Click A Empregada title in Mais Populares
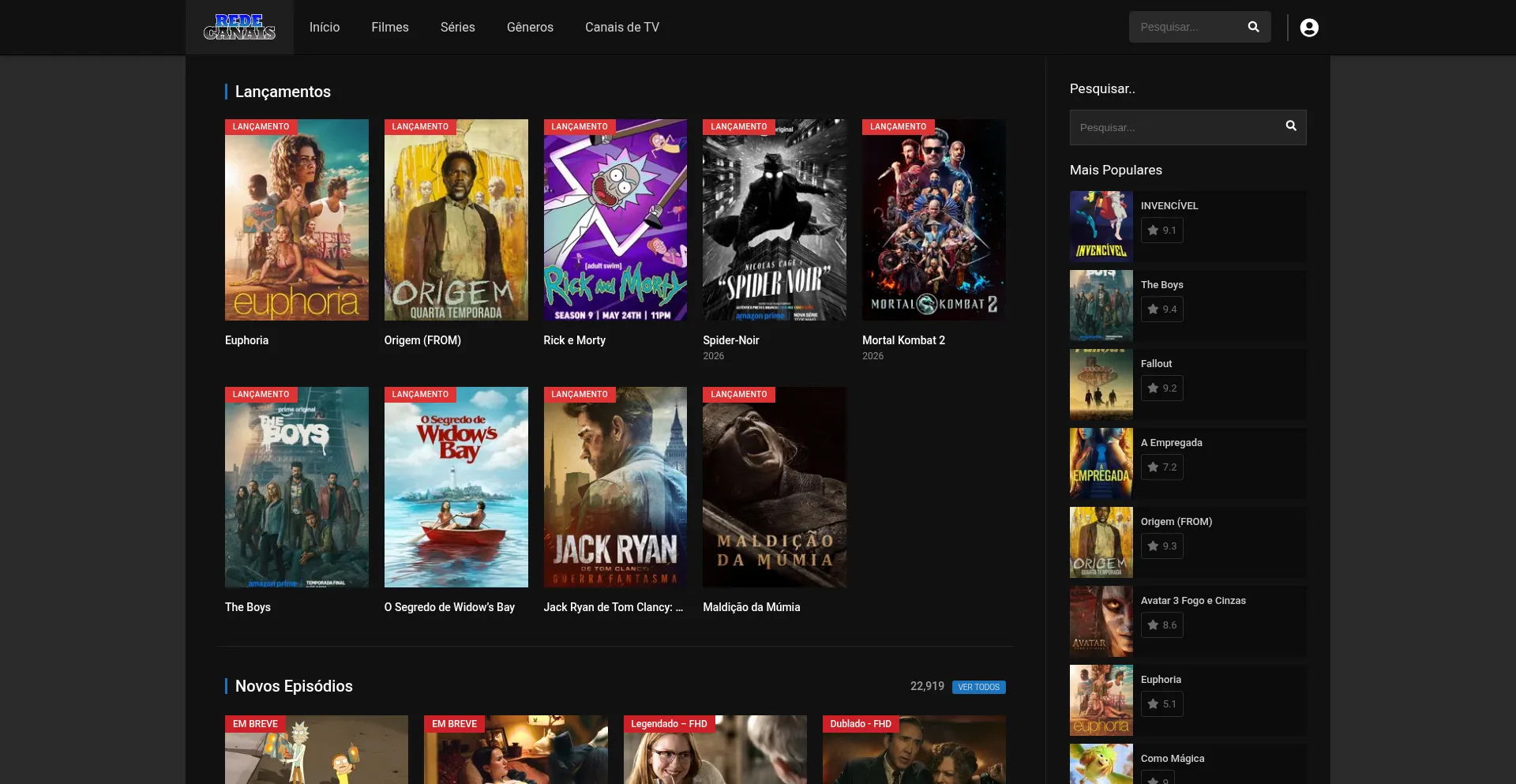 click(x=1172, y=443)
